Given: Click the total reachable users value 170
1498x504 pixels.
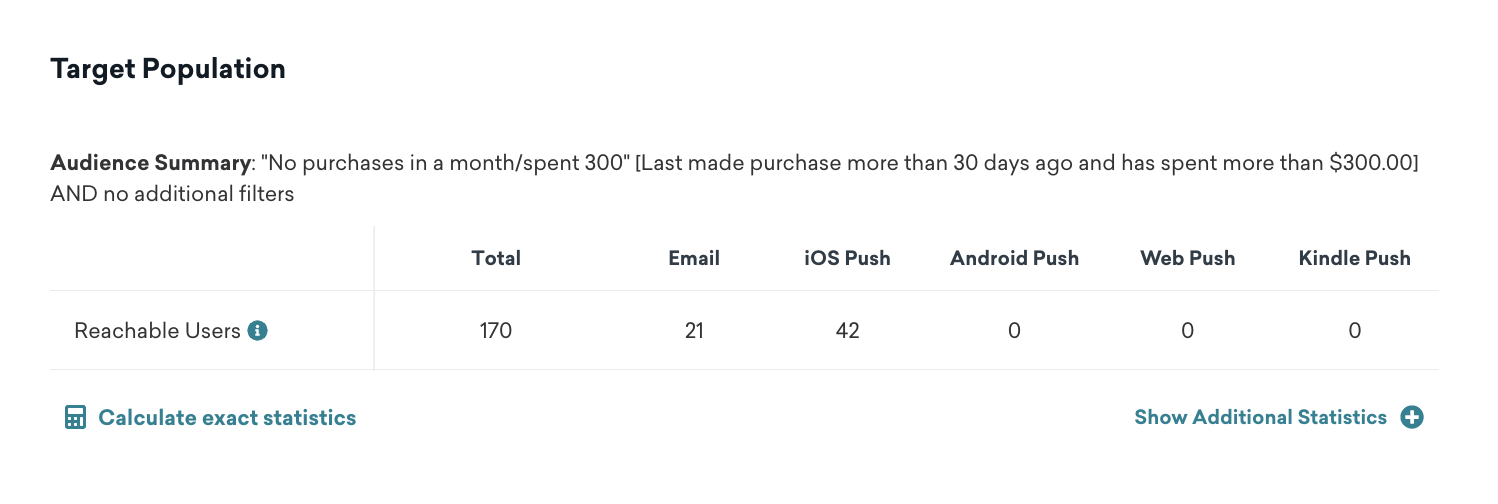Looking at the screenshot, I should pos(496,330).
